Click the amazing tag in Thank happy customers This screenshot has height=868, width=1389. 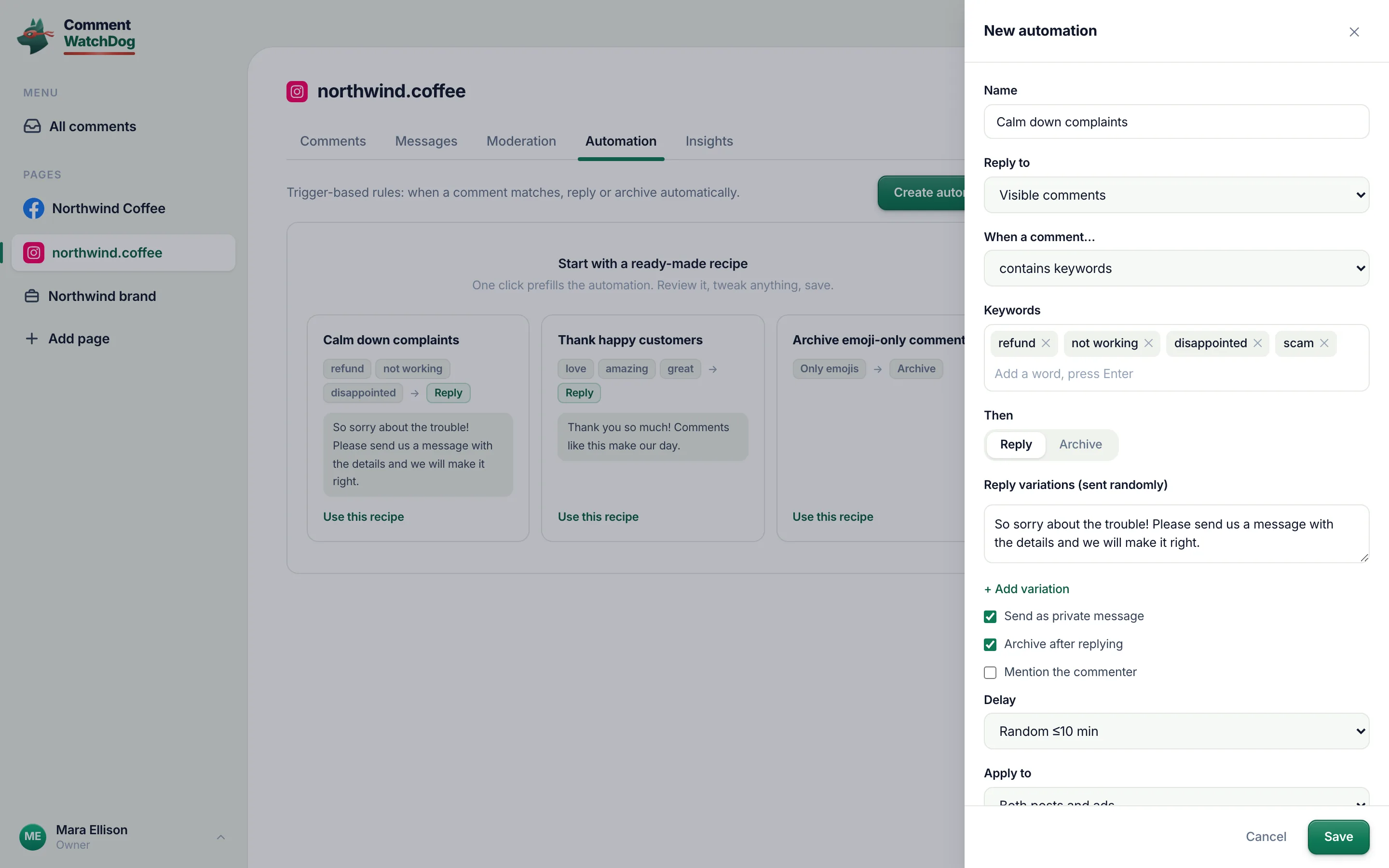coord(626,368)
